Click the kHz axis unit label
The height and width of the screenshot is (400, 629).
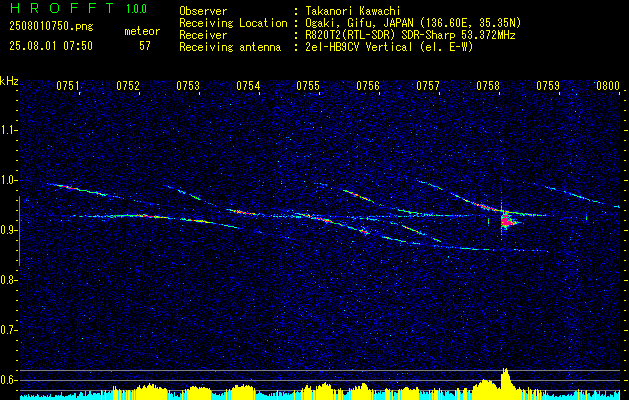(9, 81)
